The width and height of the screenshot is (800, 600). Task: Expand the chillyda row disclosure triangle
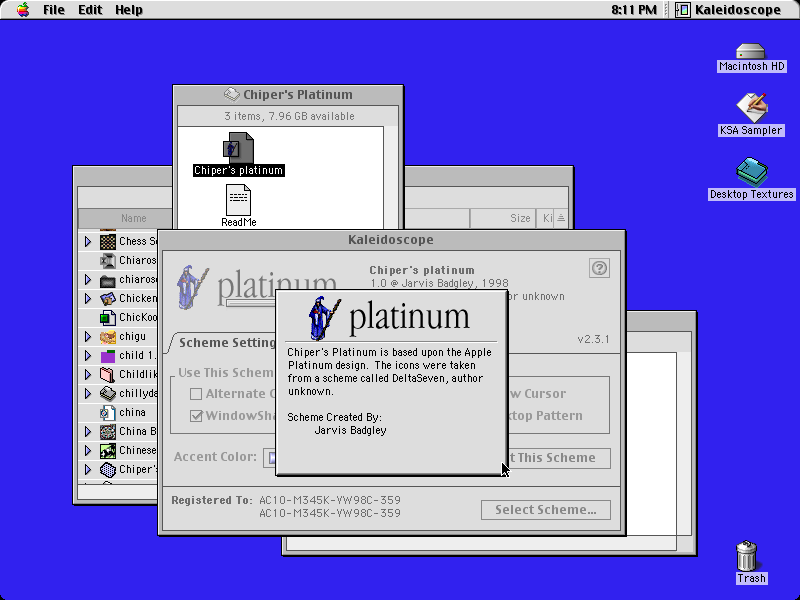pos(88,393)
